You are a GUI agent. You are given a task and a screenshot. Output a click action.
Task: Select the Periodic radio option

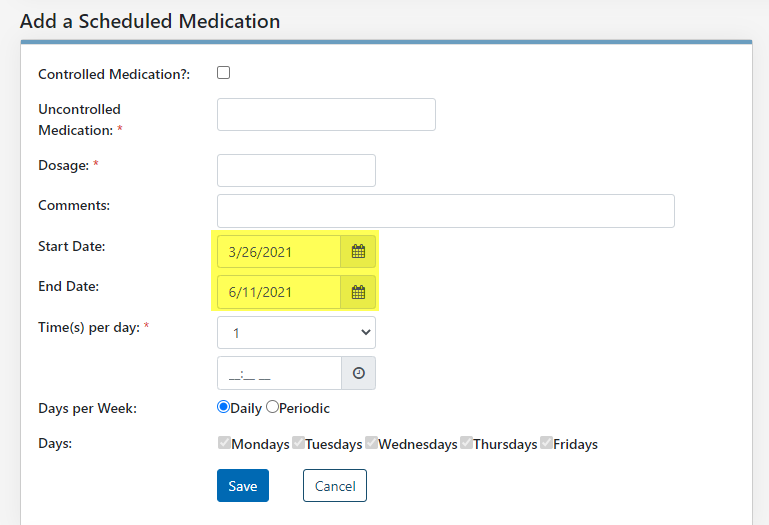pyautogui.click(x=272, y=407)
